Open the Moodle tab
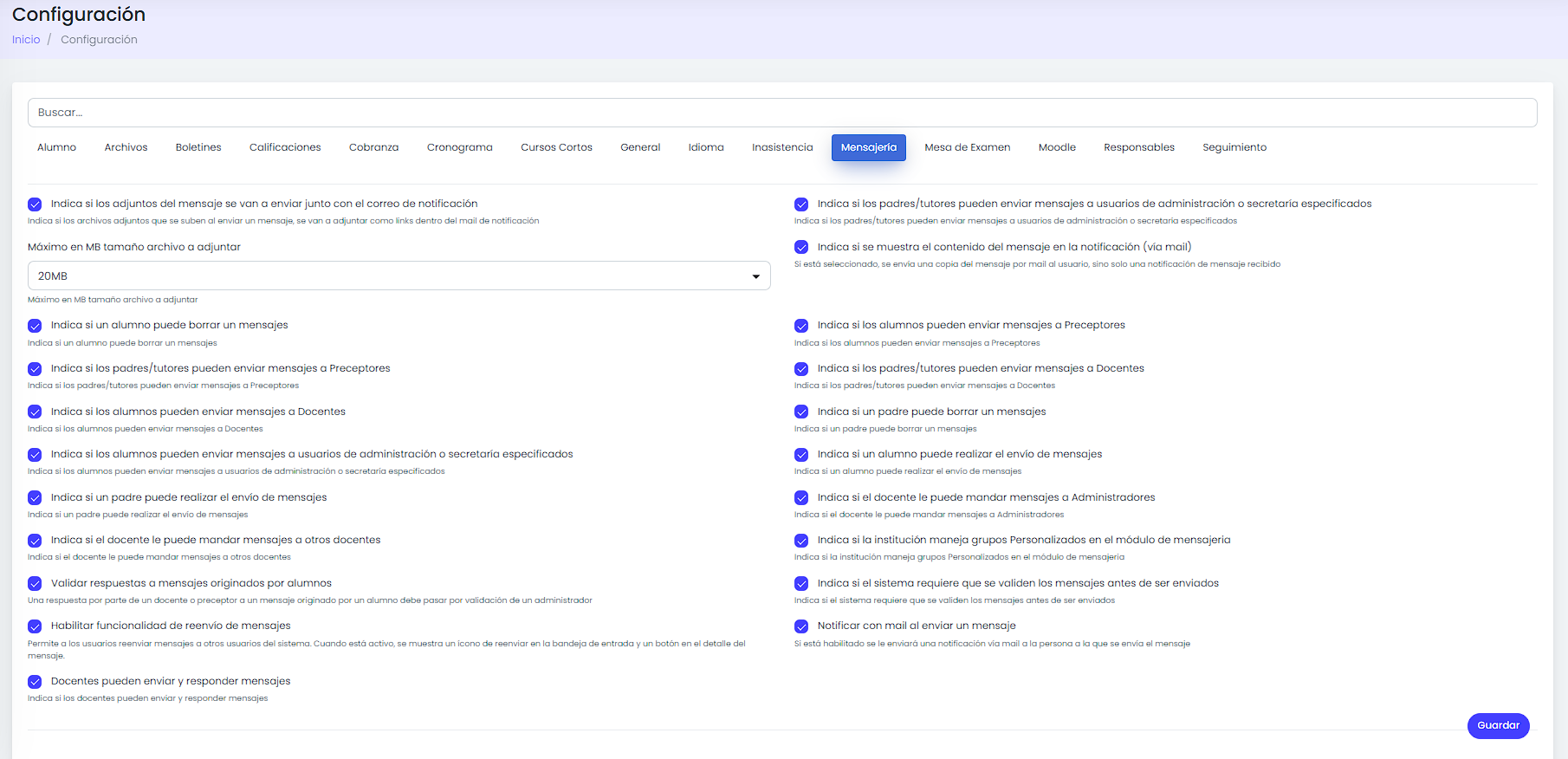This screenshot has width=1568, height=759. tap(1057, 147)
